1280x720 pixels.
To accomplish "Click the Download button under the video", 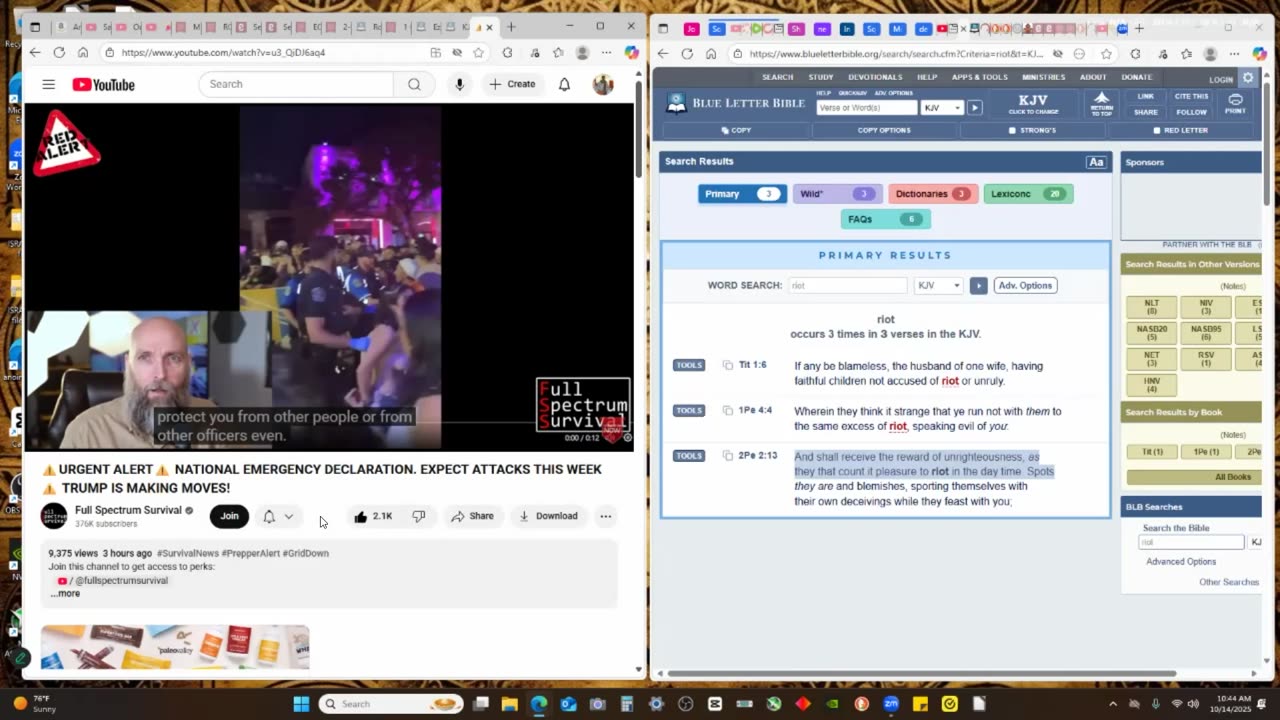I will coord(547,516).
